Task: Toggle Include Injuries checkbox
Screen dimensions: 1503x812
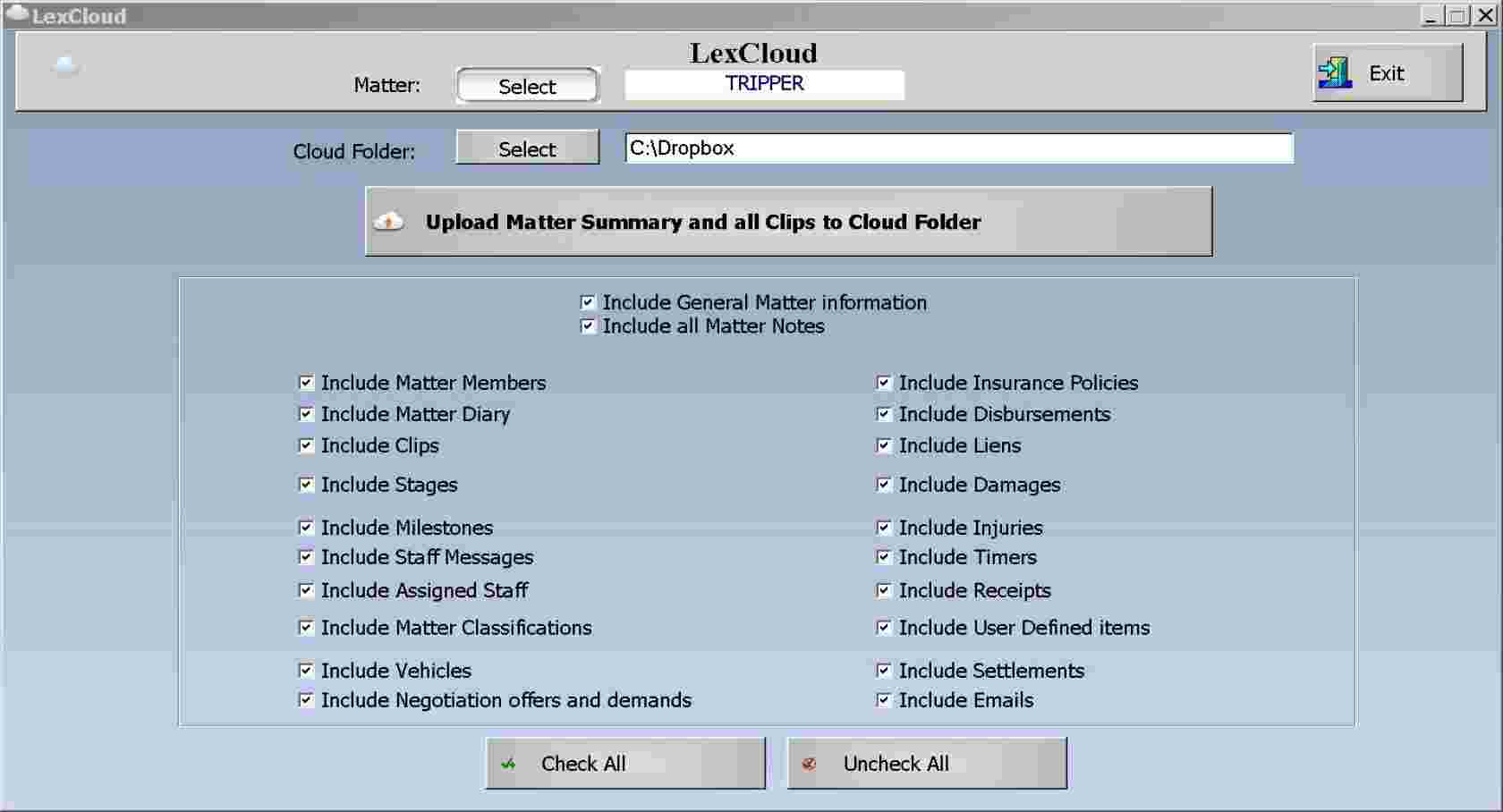Action: pyautogui.click(x=884, y=528)
